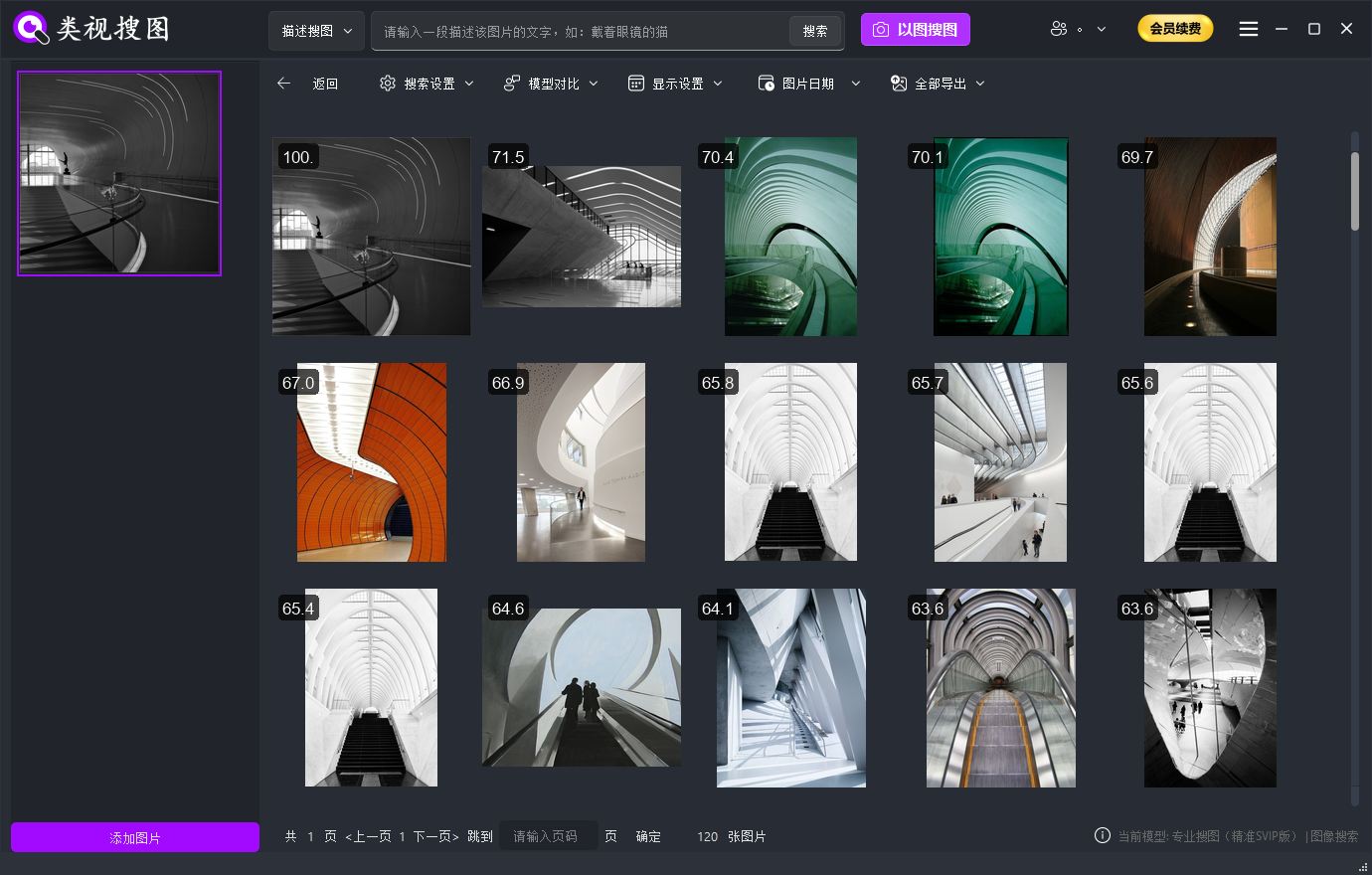Click the display settings icon
The height and width of the screenshot is (875, 1372).
click(636, 84)
